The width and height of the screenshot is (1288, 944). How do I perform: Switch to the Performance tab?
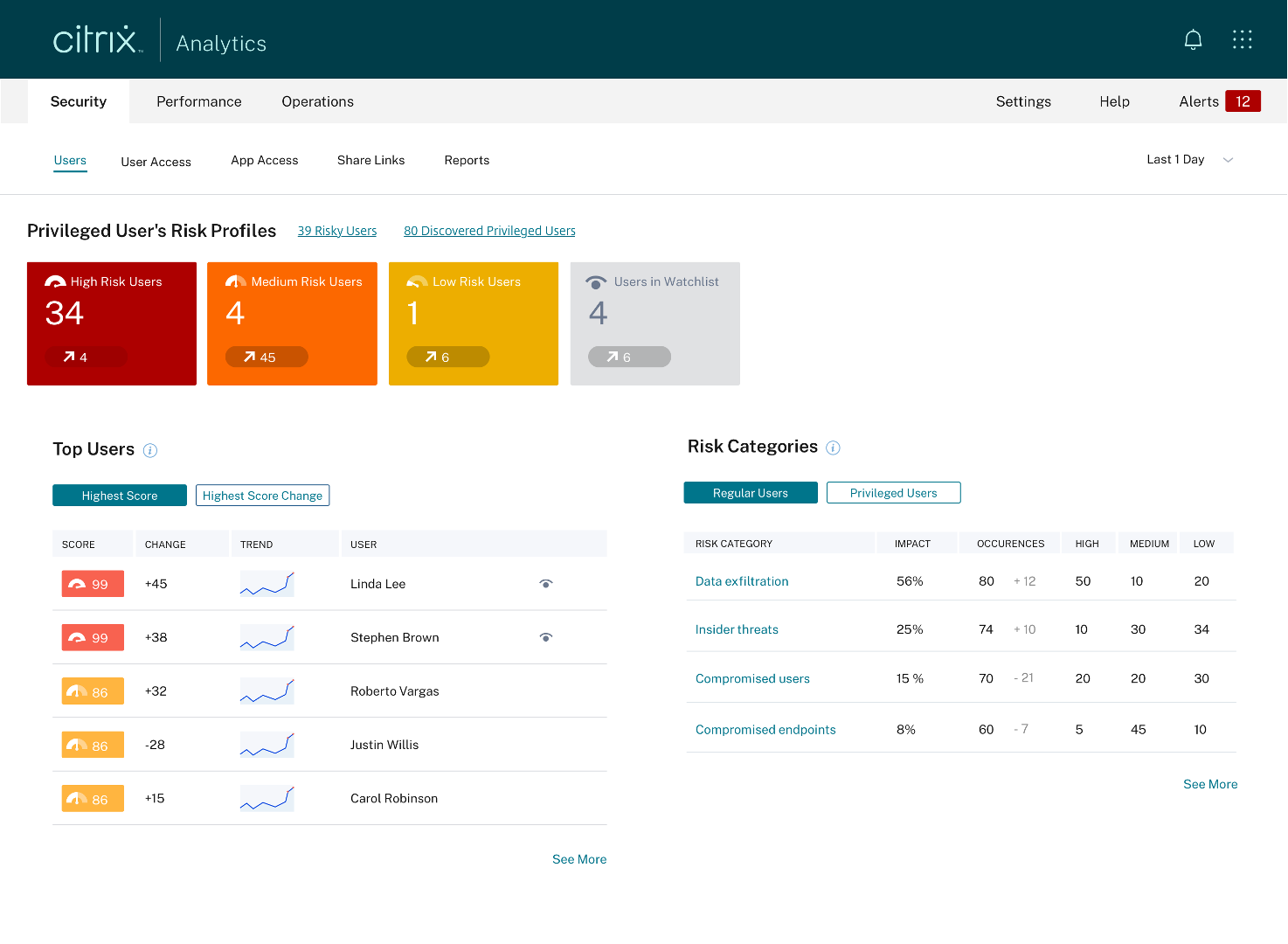click(199, 101)
